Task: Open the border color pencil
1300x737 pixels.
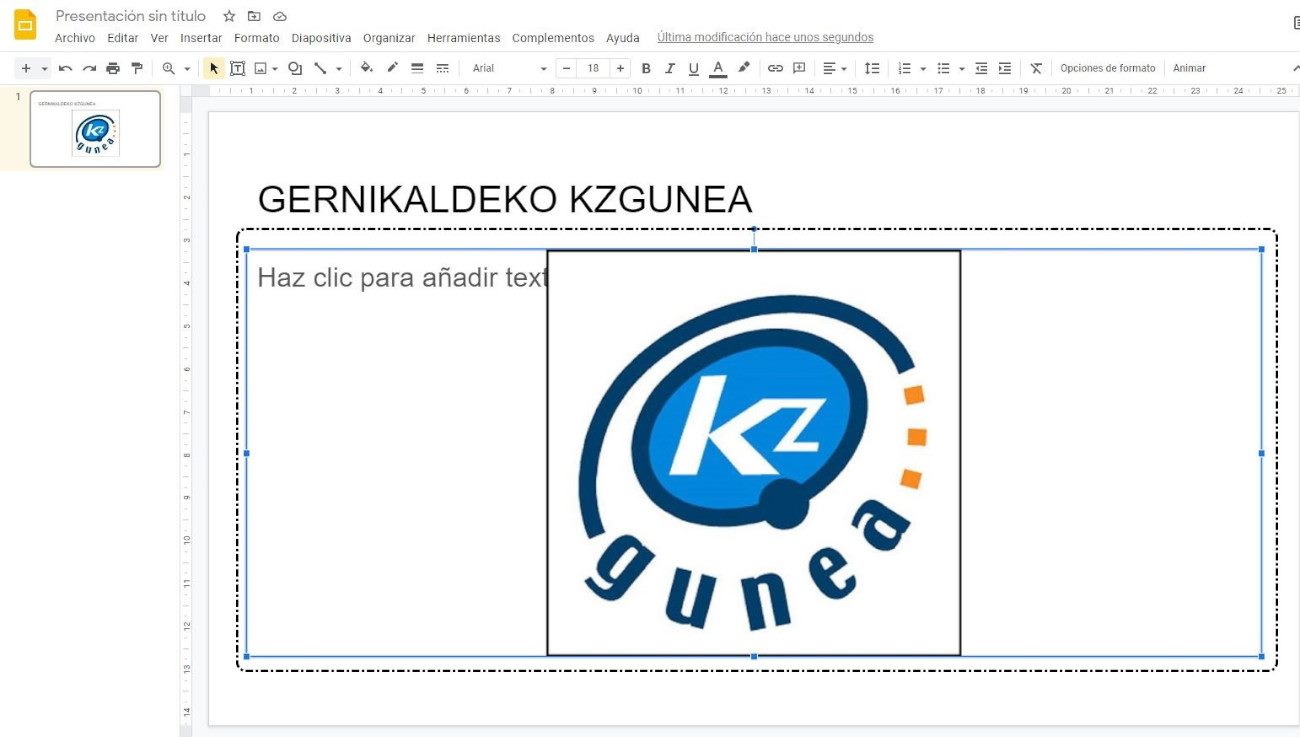Action: tap(392, 68)
